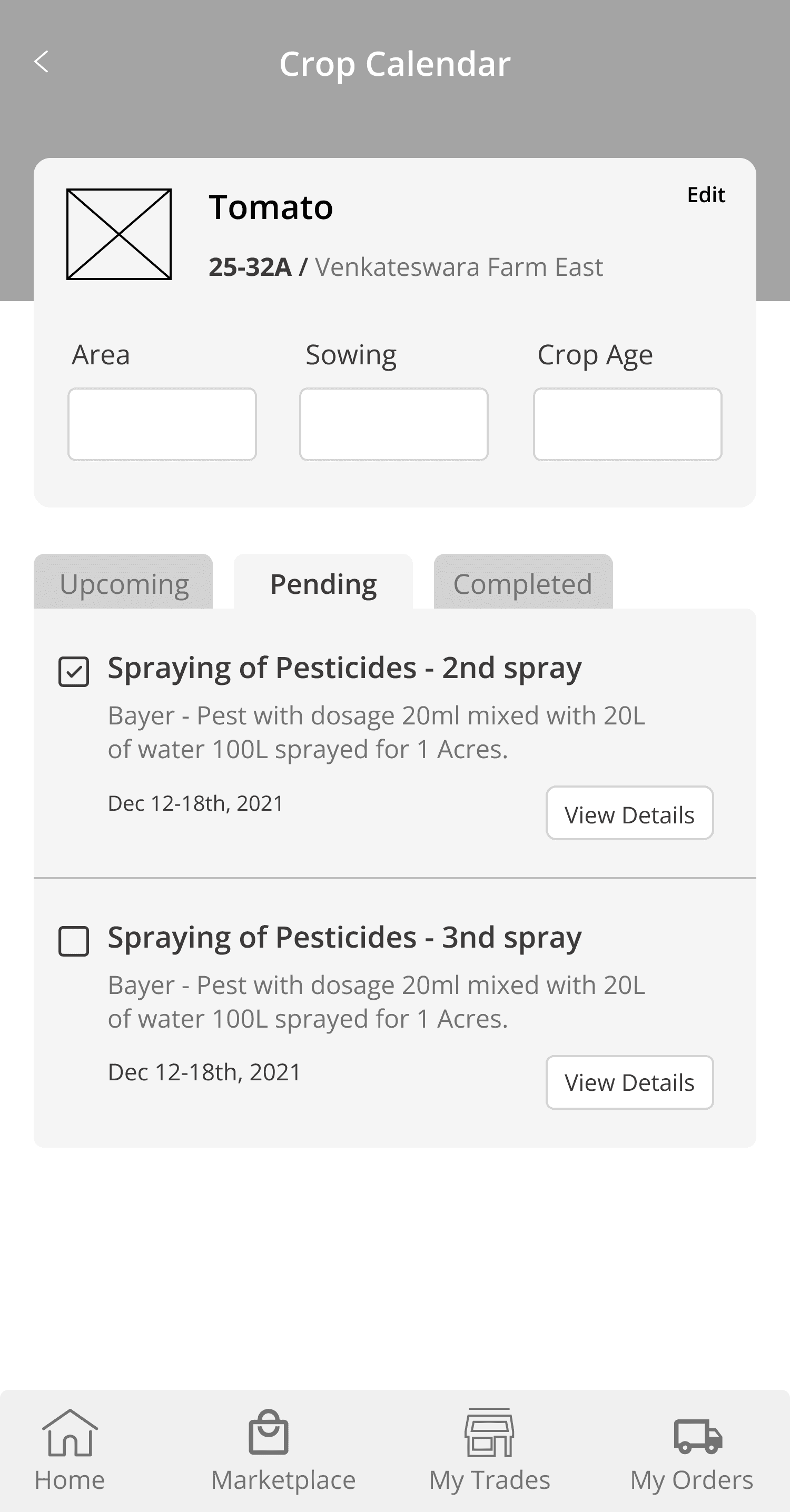View Details for the 2nd spray
790x1512 pixels.
coord(629,813)
